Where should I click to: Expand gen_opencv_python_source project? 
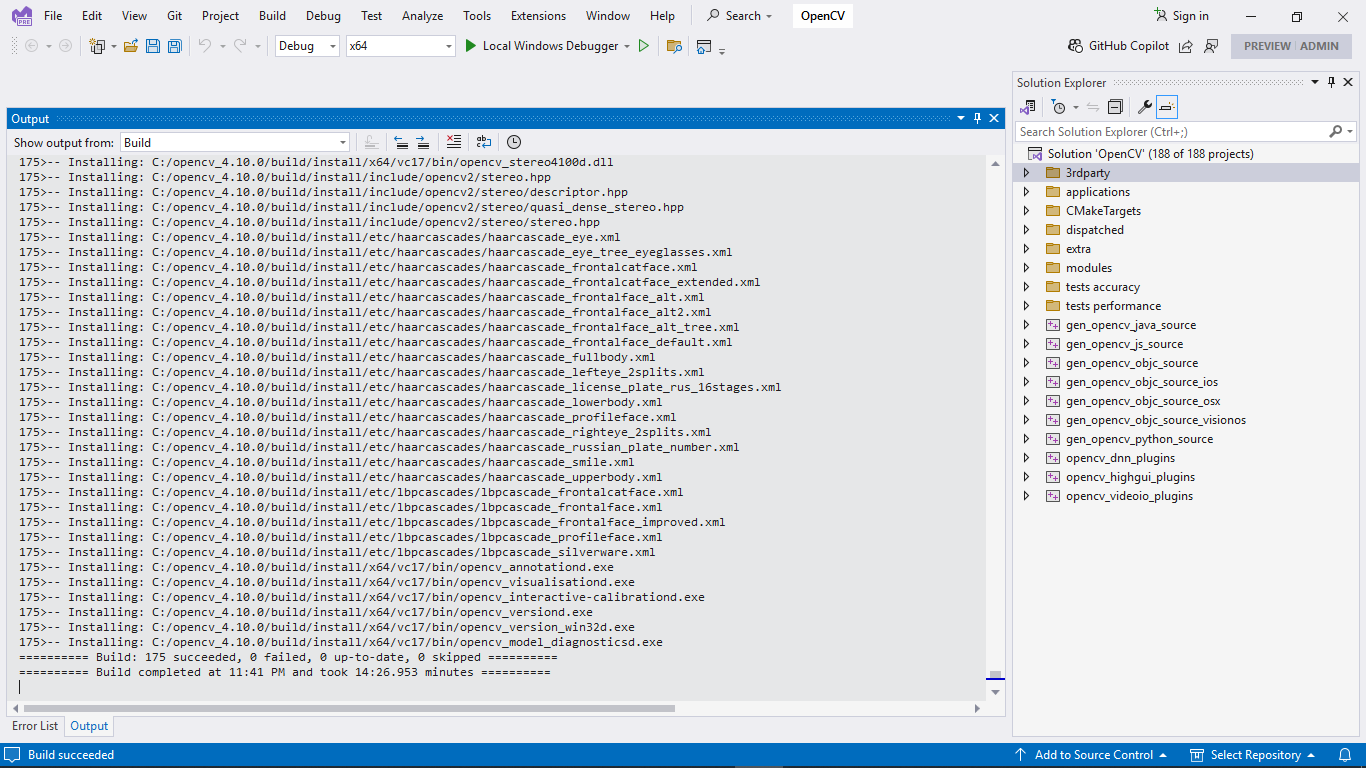click(x=1026, y=439)
